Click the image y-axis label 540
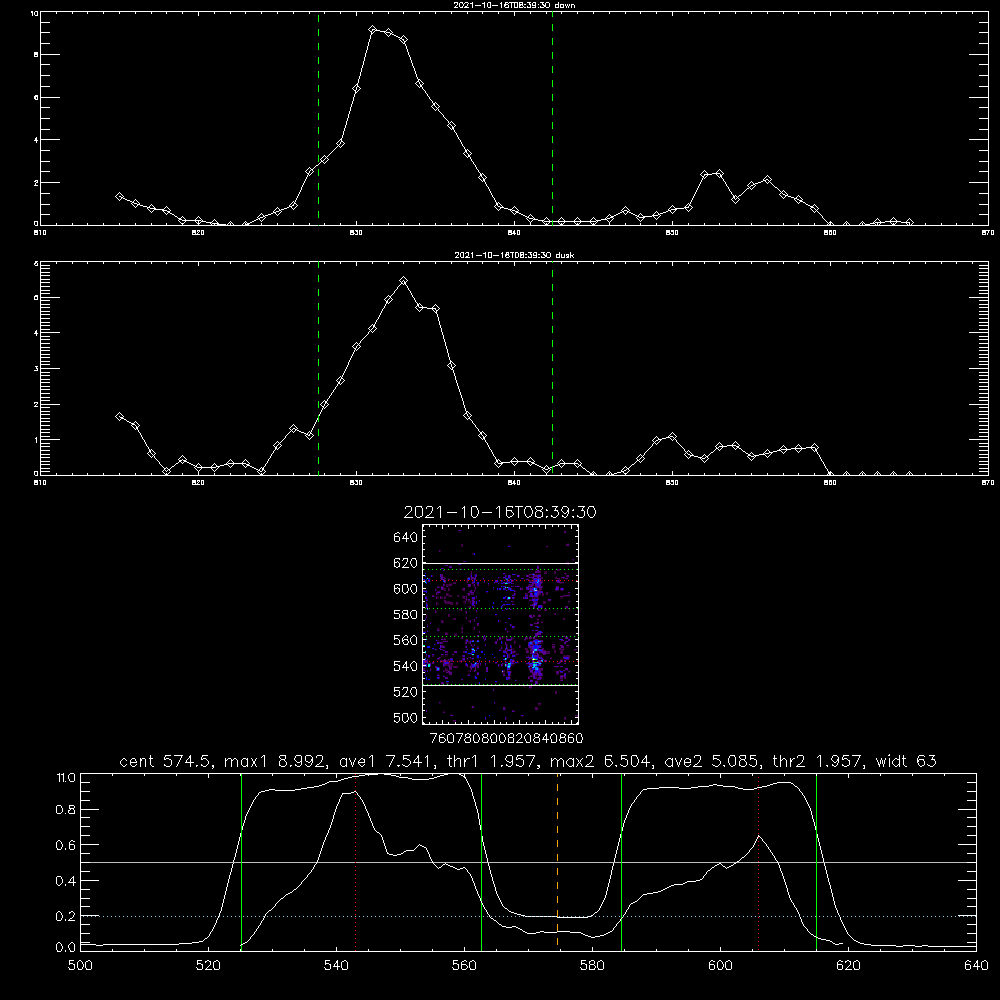 [406, 666]
